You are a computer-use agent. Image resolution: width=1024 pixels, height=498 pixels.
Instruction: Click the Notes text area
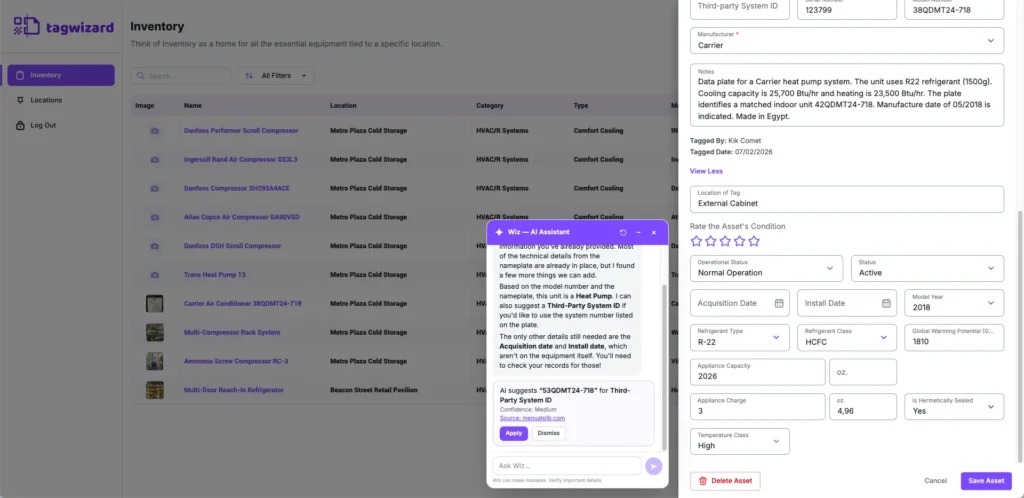pyautogui.click(x=846, y=95)
